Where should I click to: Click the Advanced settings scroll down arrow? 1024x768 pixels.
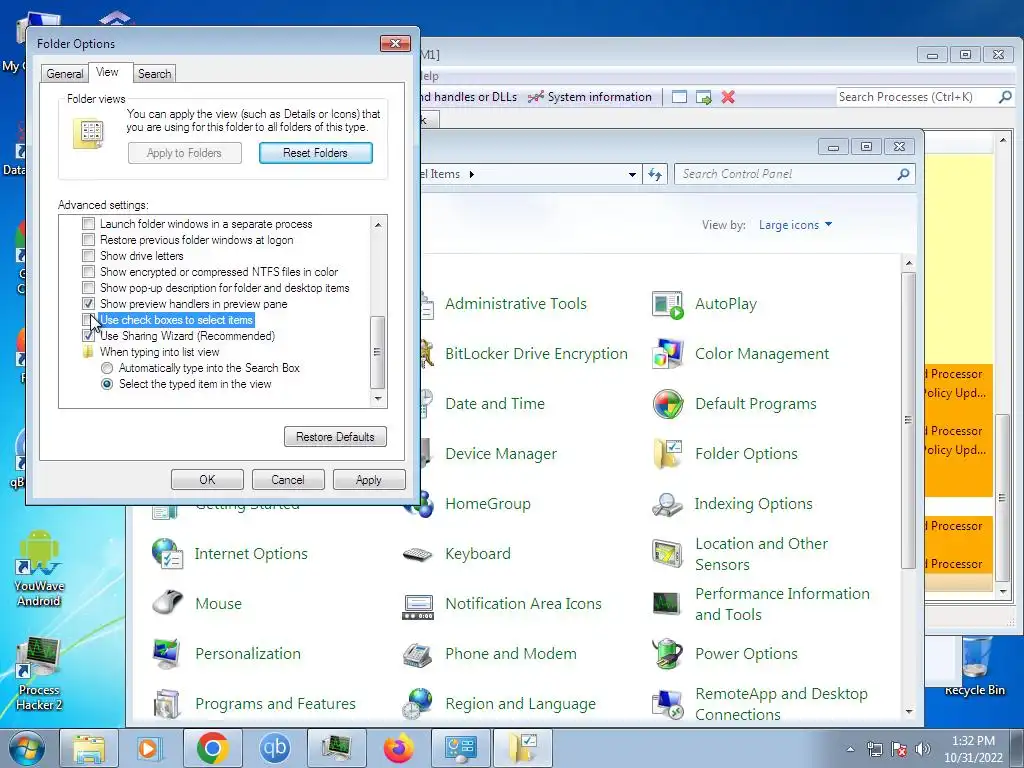click(377, 398)
